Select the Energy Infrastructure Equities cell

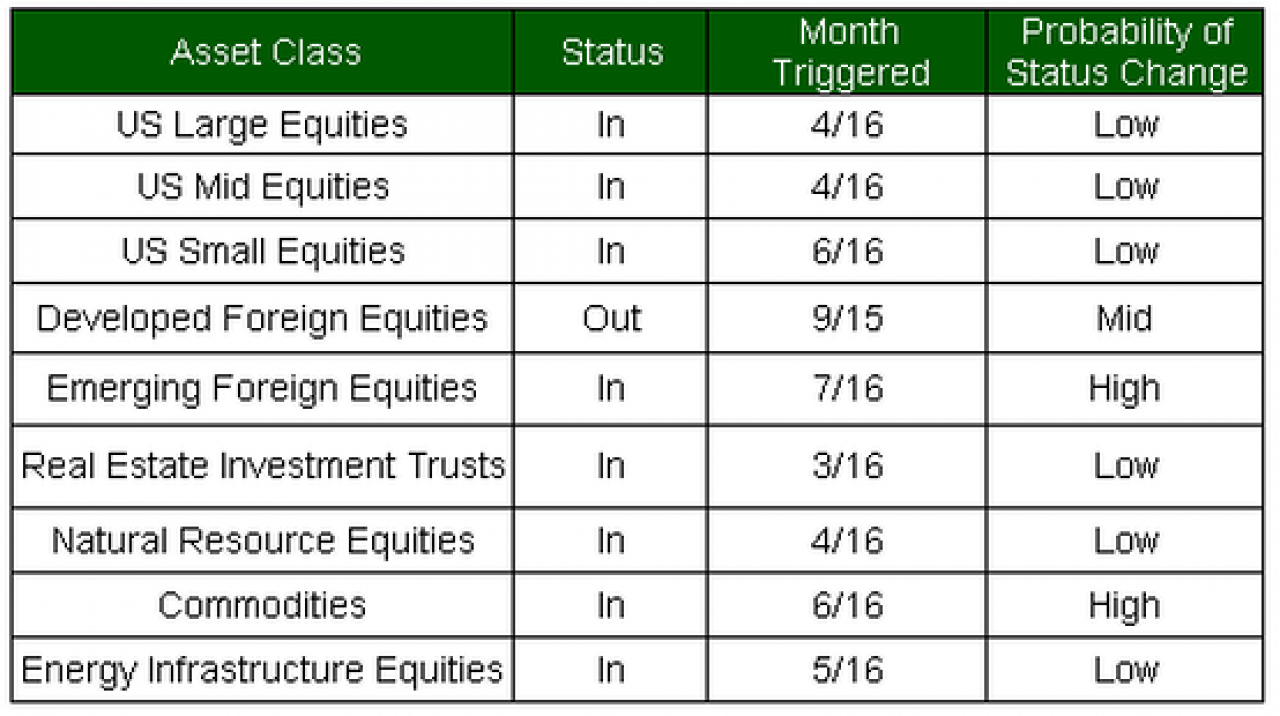(264, 669)
